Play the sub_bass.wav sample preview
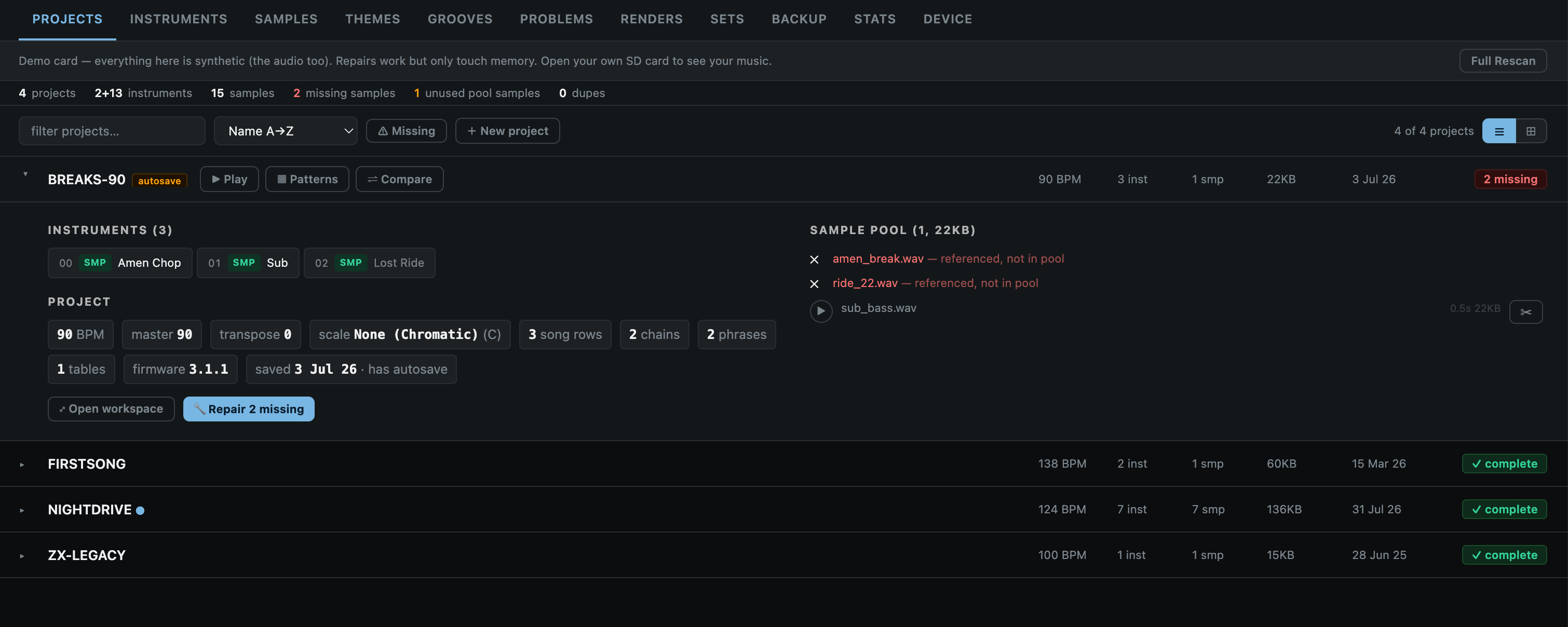This screenshot has width=1568, height=627. tap(820, 311)
